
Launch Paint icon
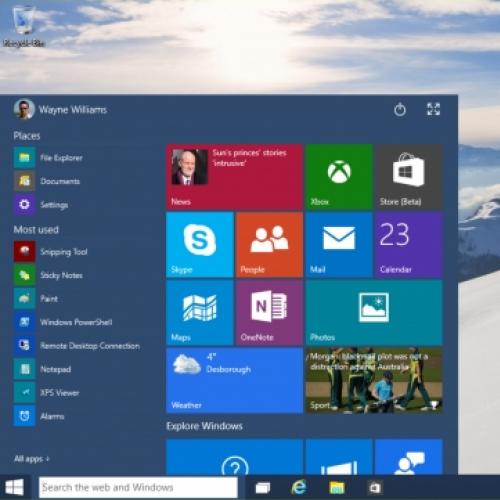tap(24, 299)
